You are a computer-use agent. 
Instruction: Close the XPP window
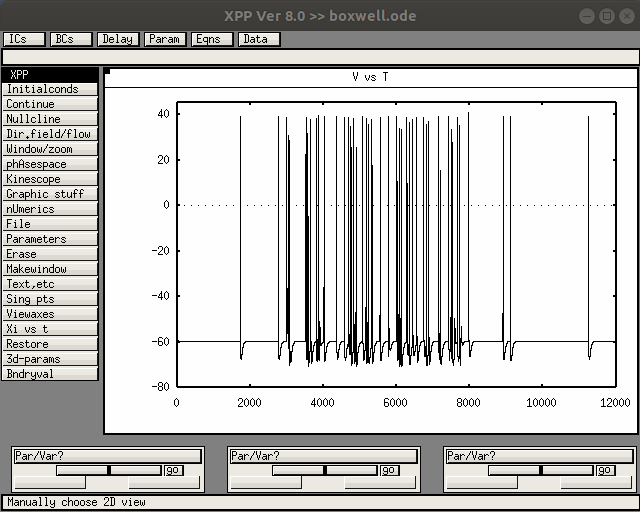click(627, 16)
